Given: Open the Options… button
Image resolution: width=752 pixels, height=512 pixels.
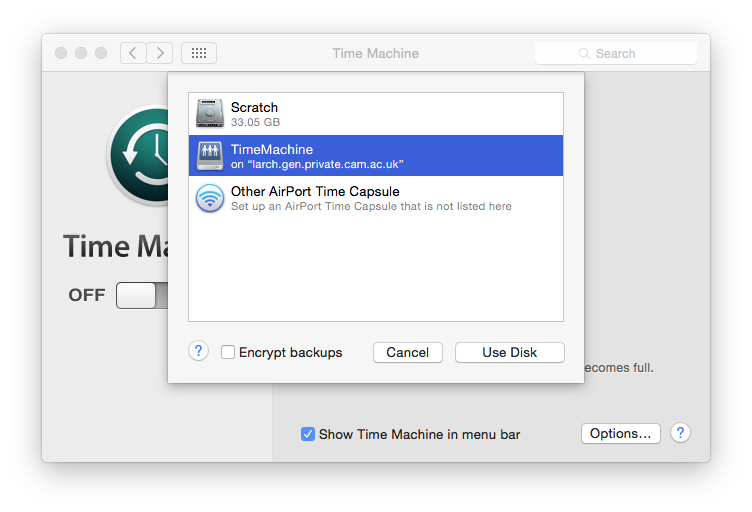Looking at the screenshot, I should coord(621,433).
